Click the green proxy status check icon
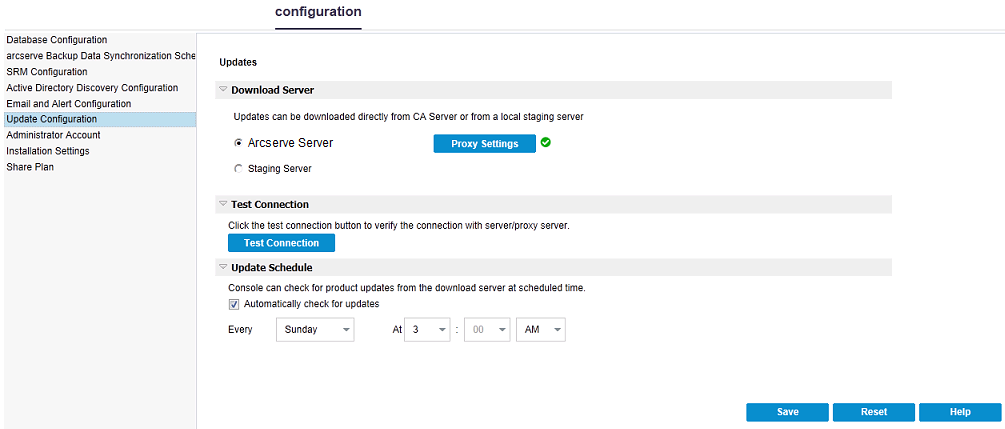This screenshot has width=1005, height=429. tap(545, 143)
